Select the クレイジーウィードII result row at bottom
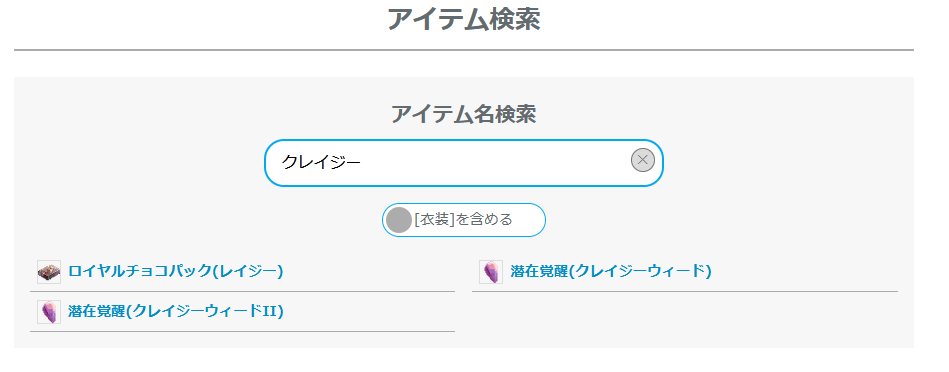 pyautogui.click(x=242, y=312)
